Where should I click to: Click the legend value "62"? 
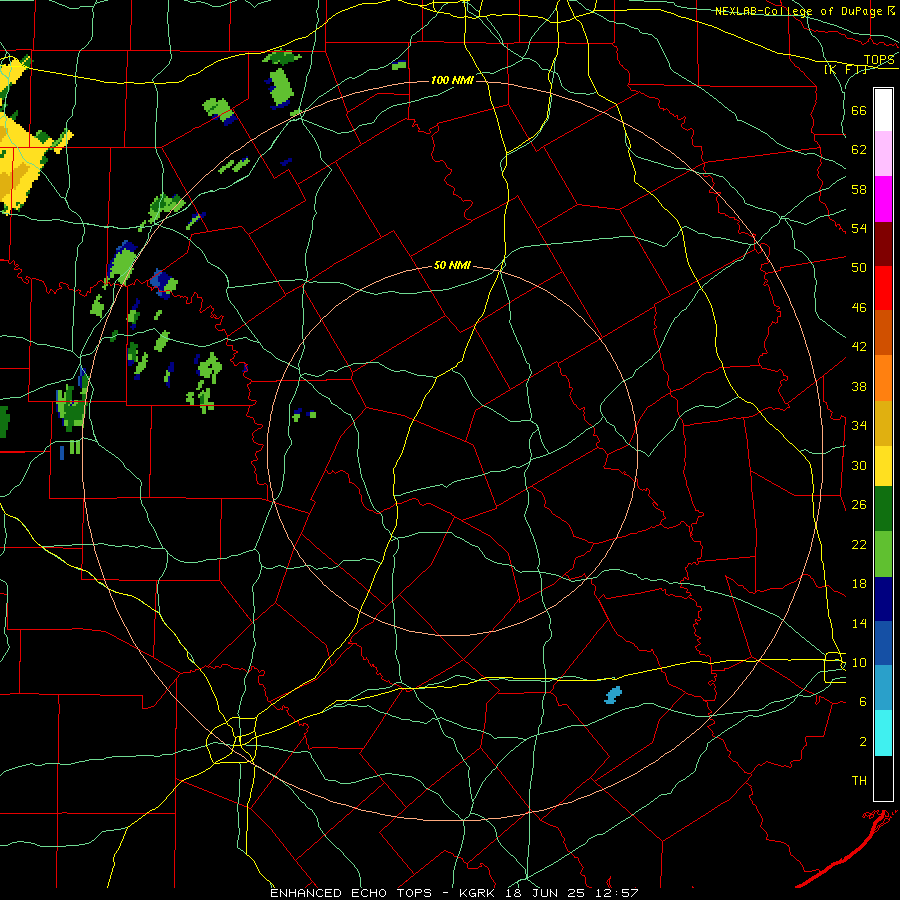coord(859,150)
